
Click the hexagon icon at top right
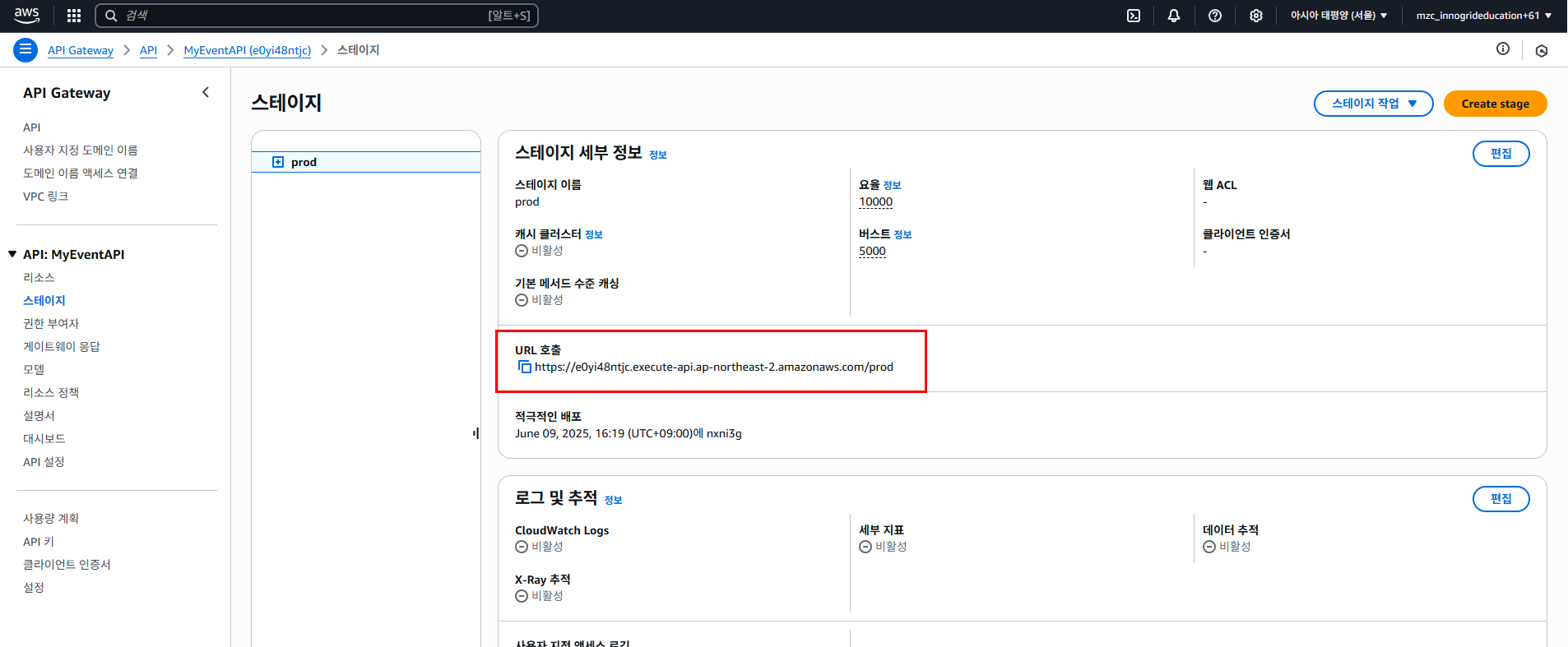[1542, 50]
